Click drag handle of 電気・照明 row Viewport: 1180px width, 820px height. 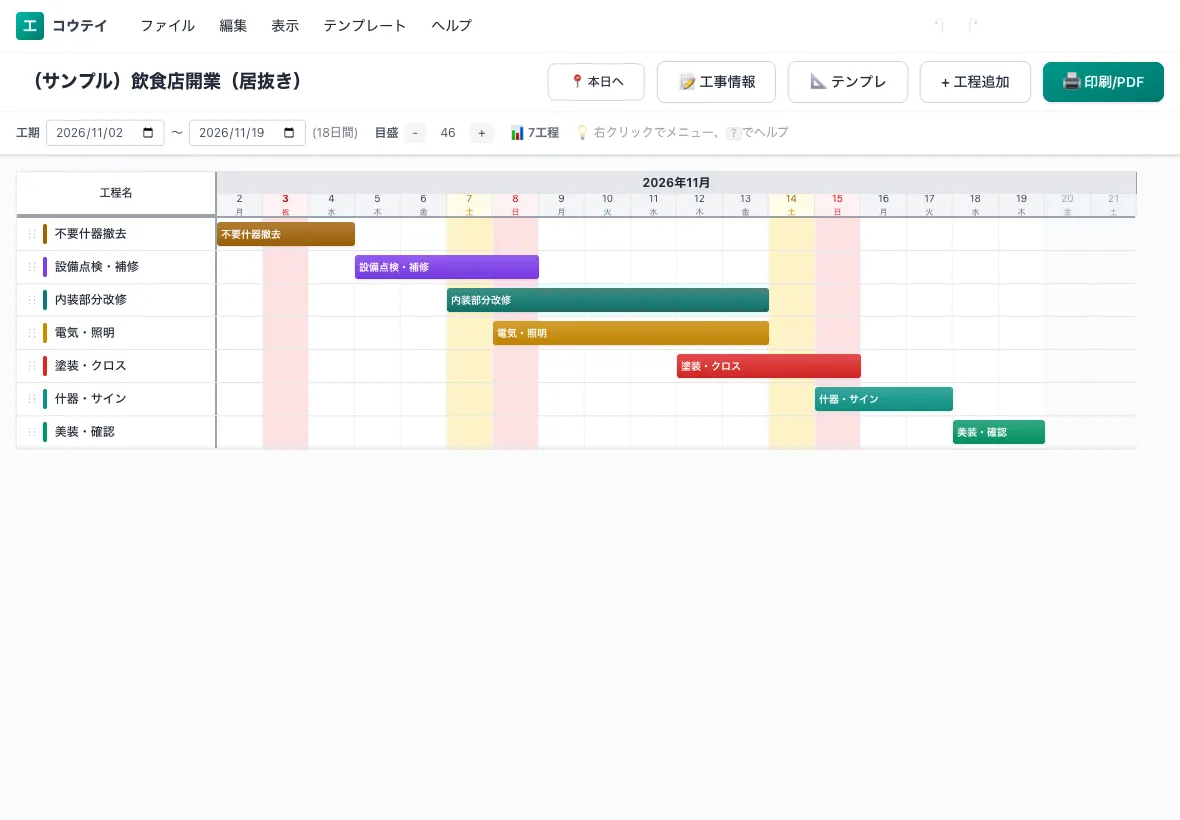(x=32, y=333)
